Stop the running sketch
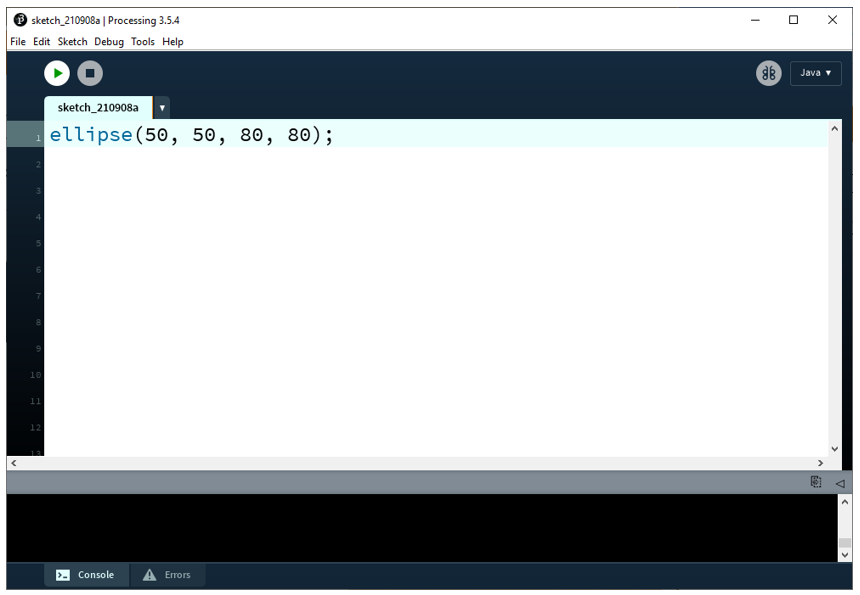 90,73
